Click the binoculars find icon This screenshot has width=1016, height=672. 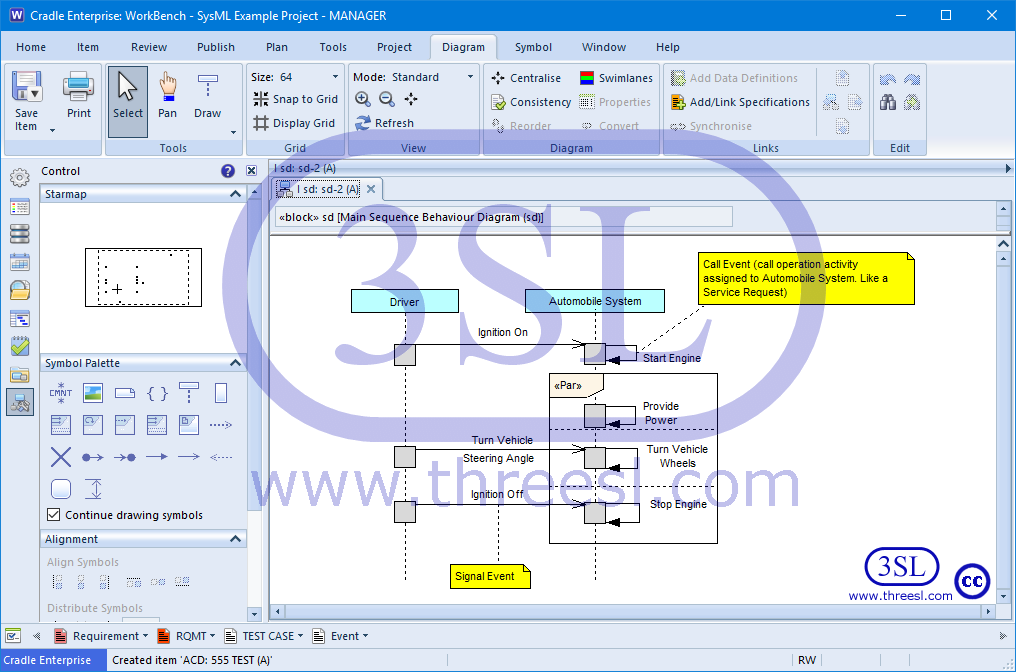tap(888, 102)
